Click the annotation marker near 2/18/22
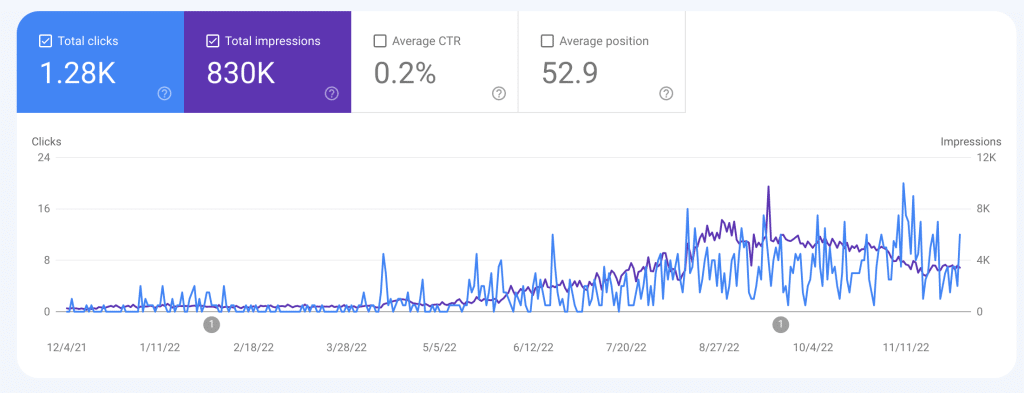Image resolution: width=1024 pixels, height=393 pixels. (x=212, y=324)
